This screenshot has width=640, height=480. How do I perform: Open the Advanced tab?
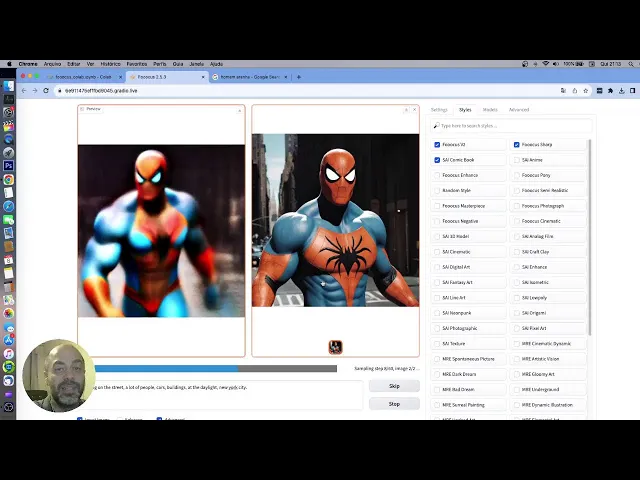pos(519,110)
